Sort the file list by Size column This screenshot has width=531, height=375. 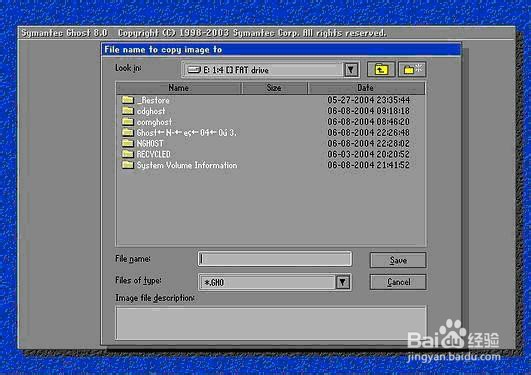(x=274, y=88)
